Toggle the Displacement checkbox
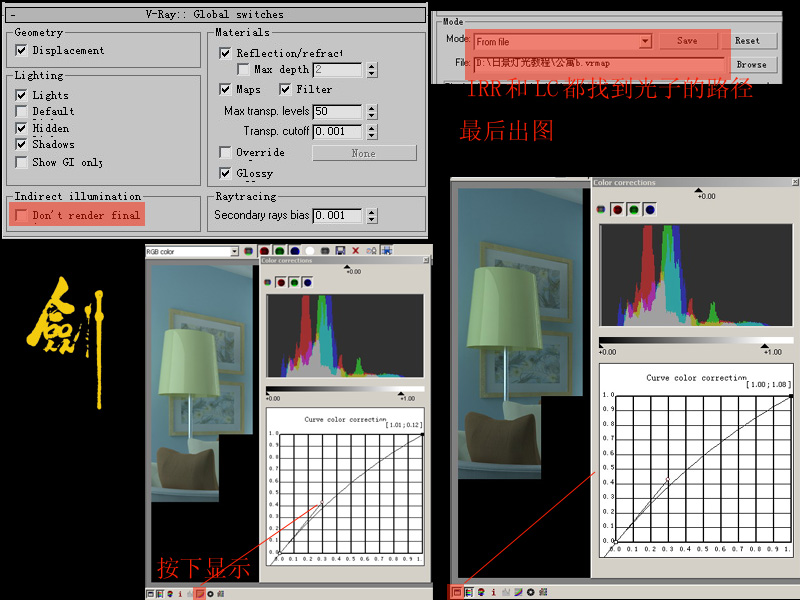This screenshot has width=800, height=600. (x=22, y=50)
